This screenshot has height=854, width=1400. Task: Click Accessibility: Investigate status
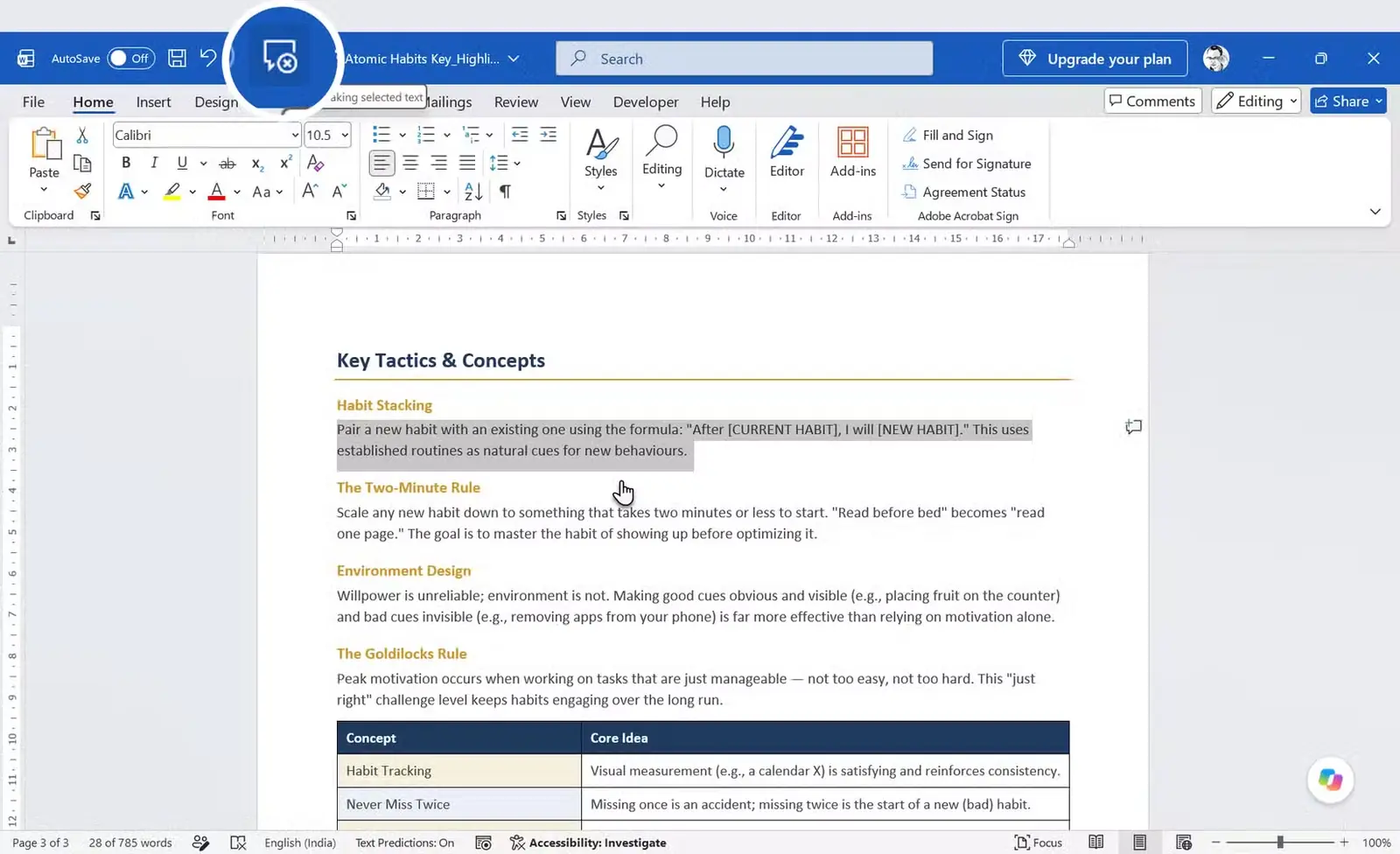click(x=588, y=843)
